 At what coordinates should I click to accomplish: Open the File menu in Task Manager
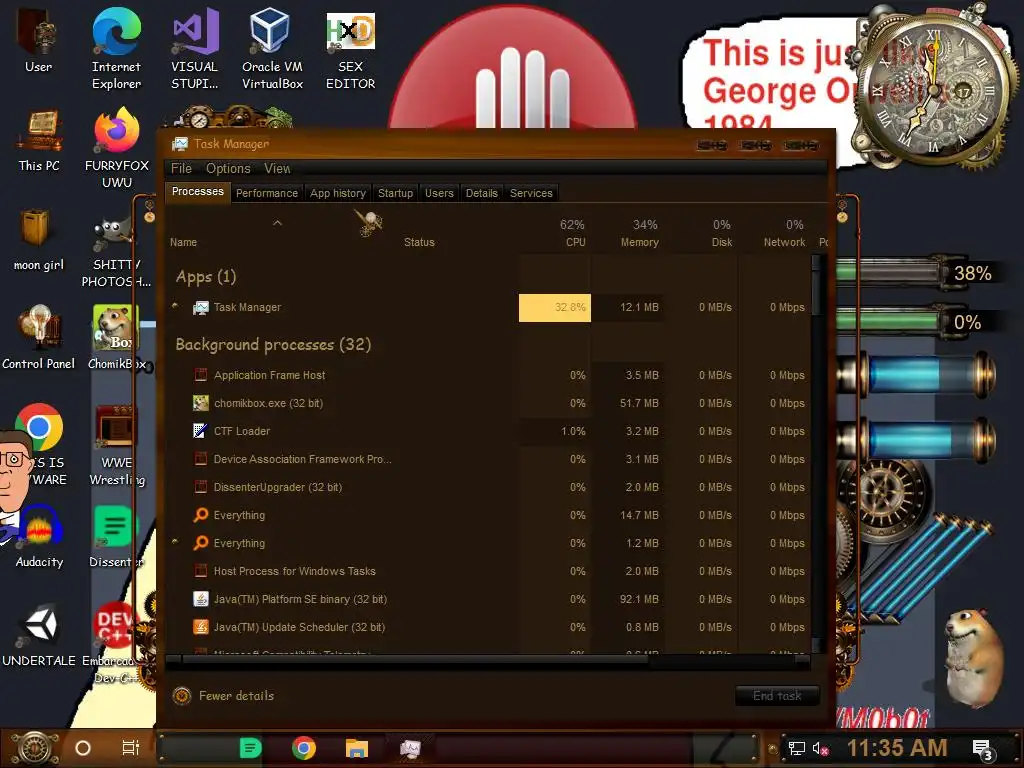pyautogui.click(x=182, y=168)
